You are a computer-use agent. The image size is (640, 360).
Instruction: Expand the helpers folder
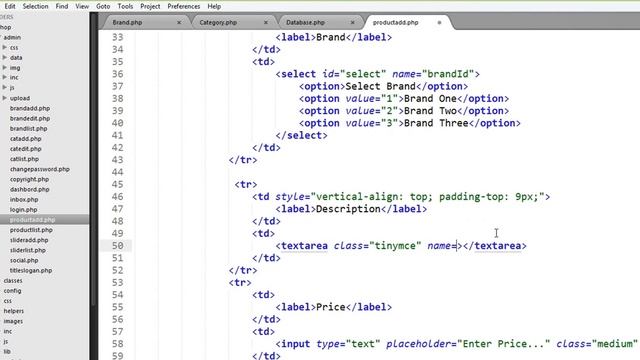(x=13, y=311)
